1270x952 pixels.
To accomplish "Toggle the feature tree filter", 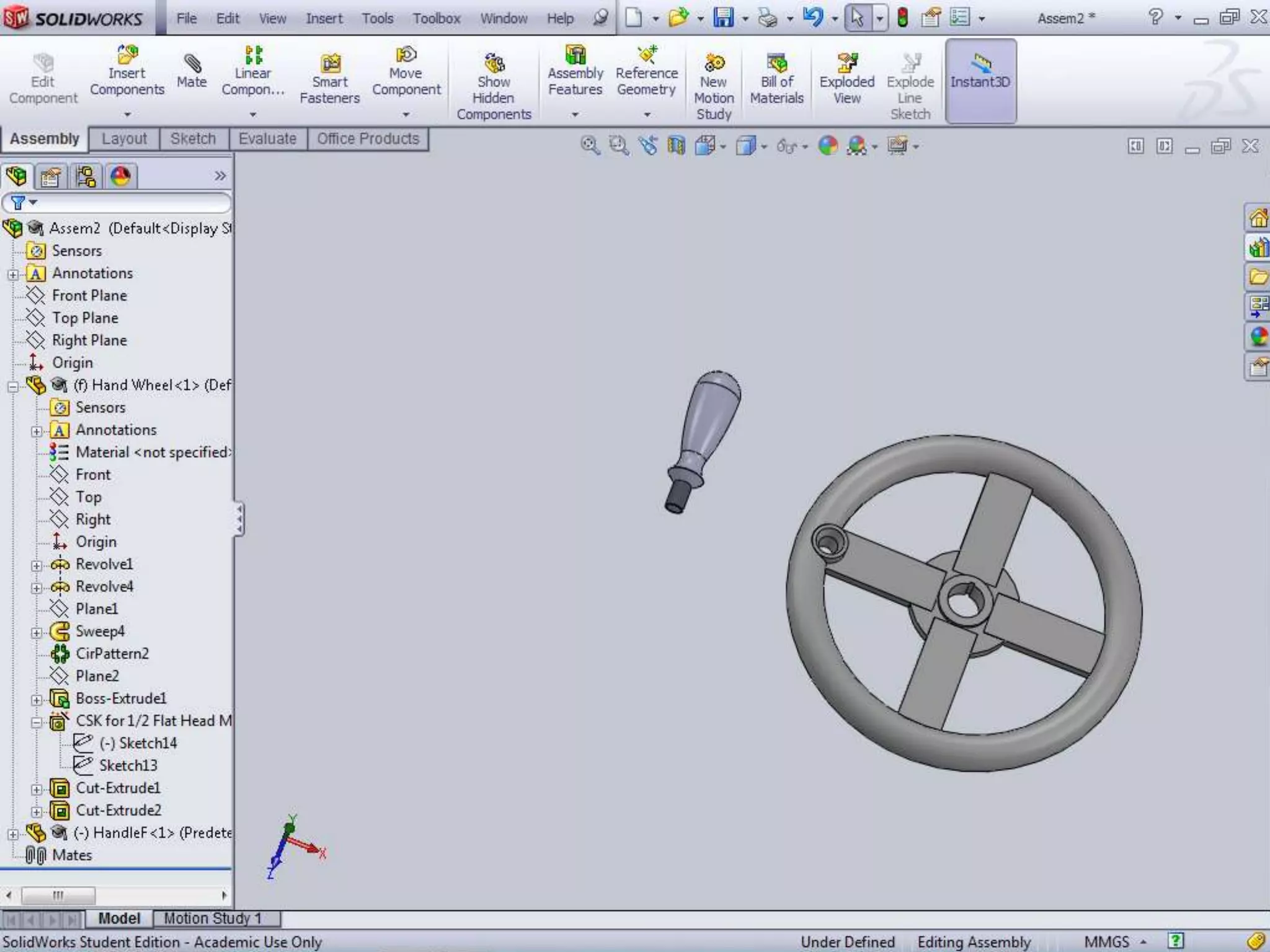I will [19, 203].
